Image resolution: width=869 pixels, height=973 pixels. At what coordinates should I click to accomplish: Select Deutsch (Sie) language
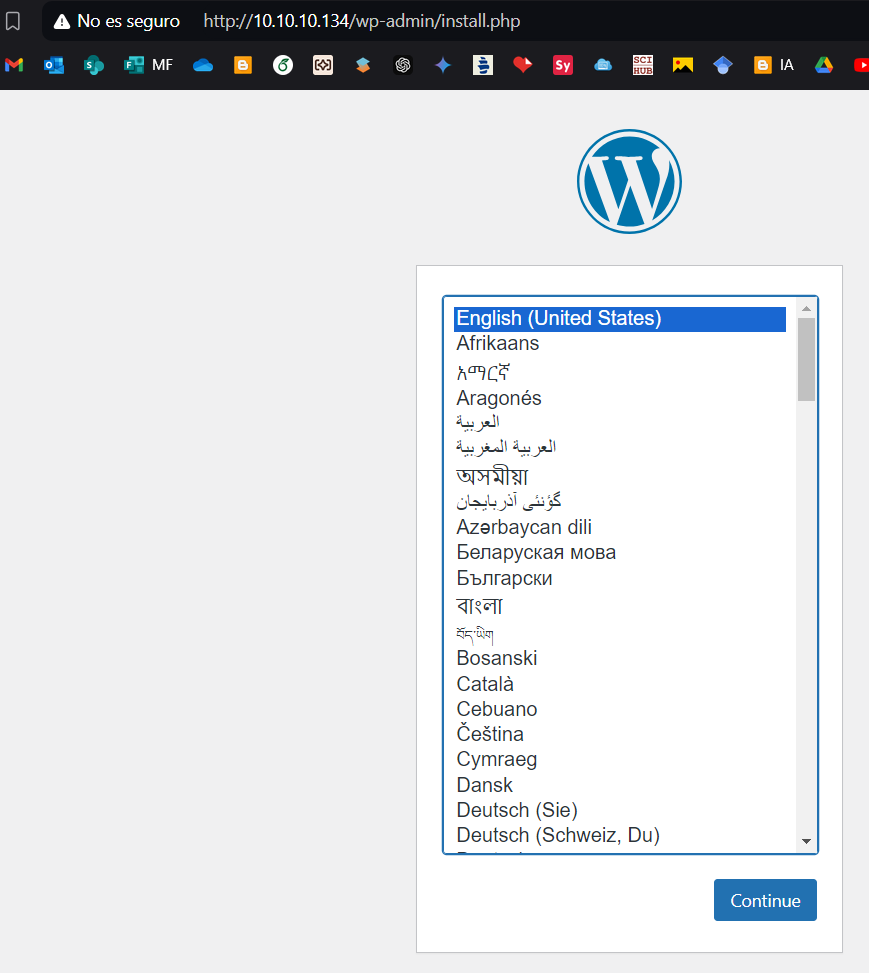(619, 810)
